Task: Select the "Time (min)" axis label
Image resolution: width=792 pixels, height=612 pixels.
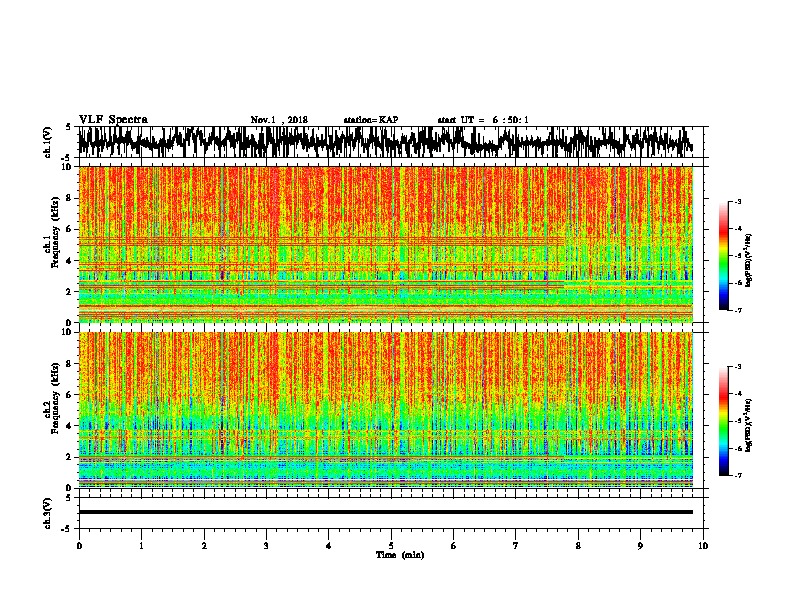Action: [x=400, y=555]
